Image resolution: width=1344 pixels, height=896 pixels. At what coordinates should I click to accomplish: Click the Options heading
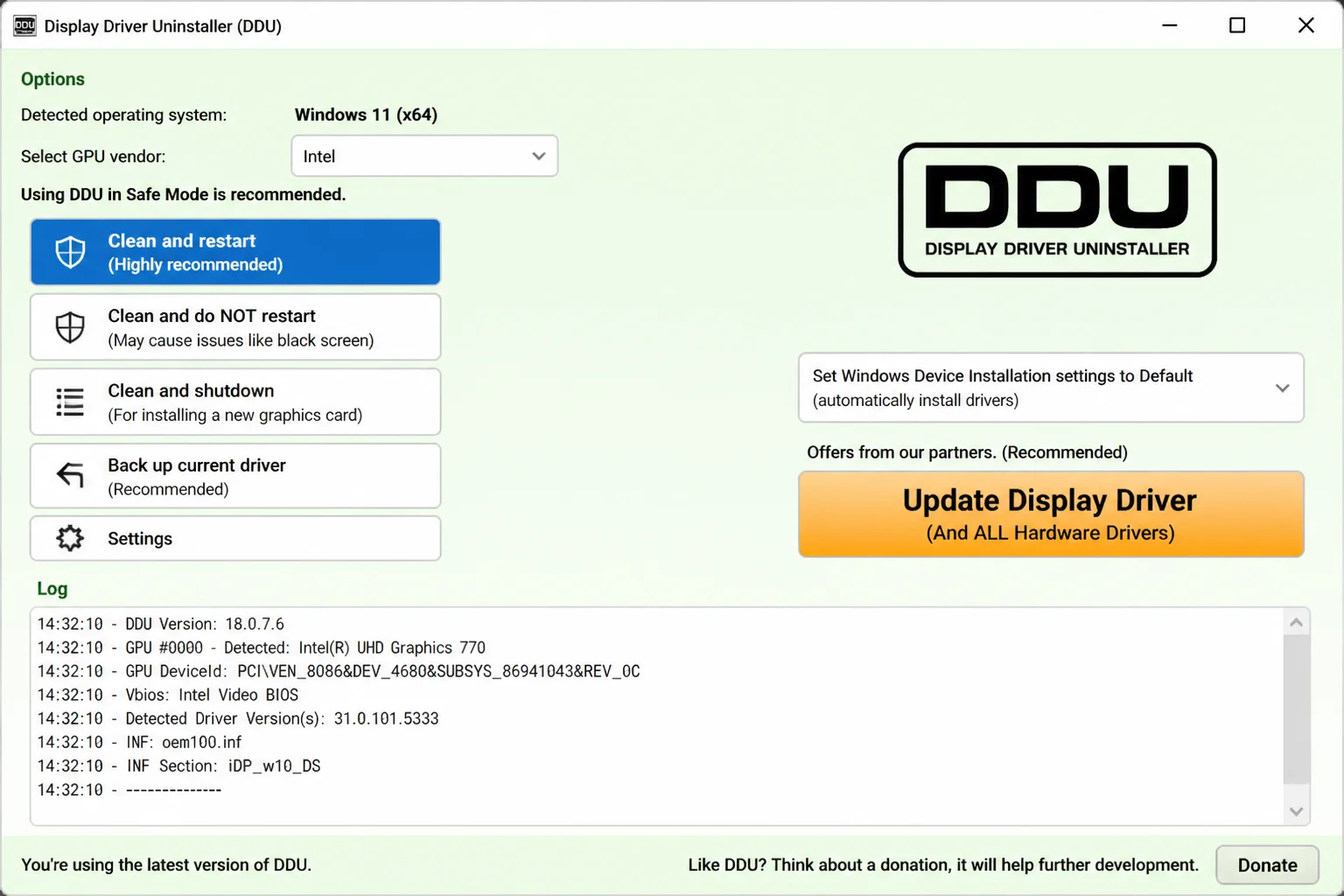click(x=52, y=79)
